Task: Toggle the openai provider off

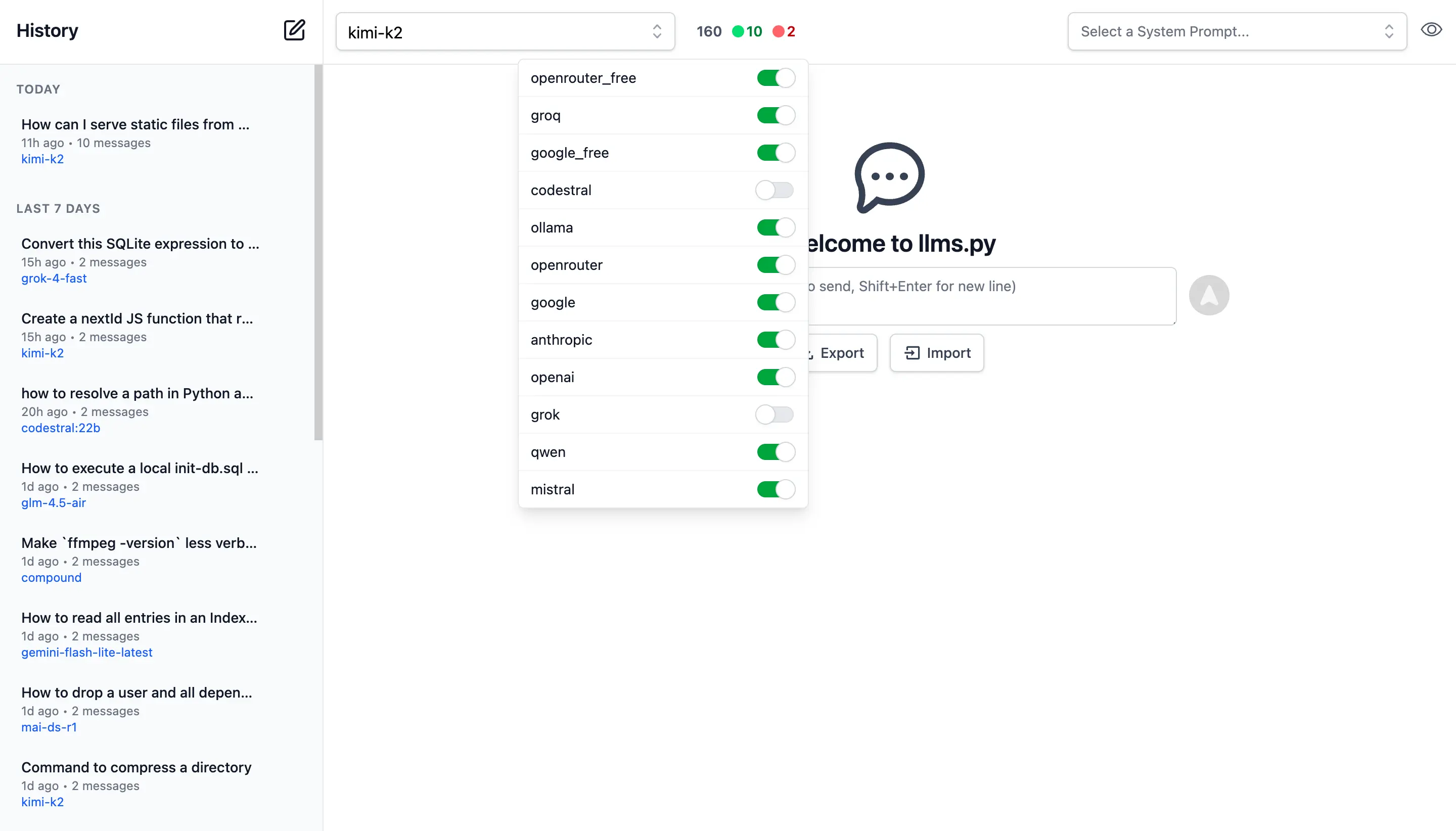Action: 776,377
